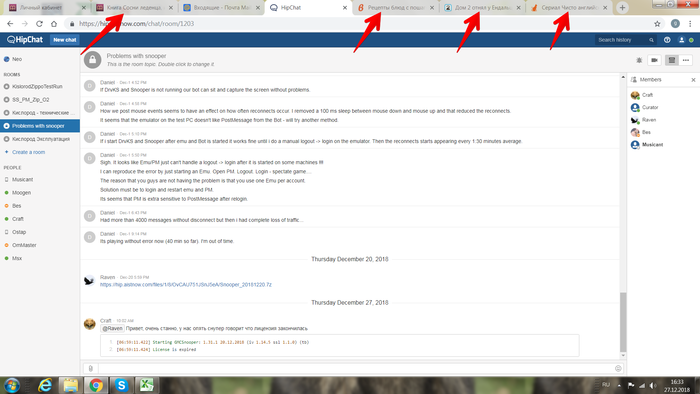This screenshot has height=394, width=700.
Task: Open Excel from the taskbar
Action: tap(146, 385)
